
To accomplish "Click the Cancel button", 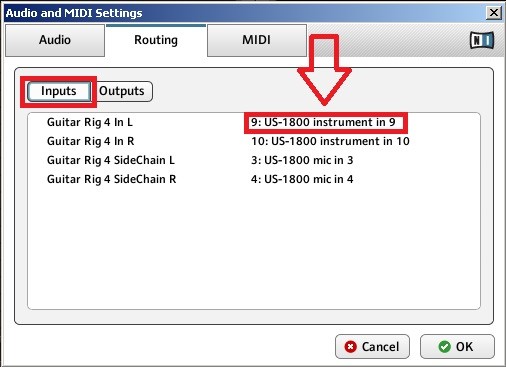I will [372, 347].
